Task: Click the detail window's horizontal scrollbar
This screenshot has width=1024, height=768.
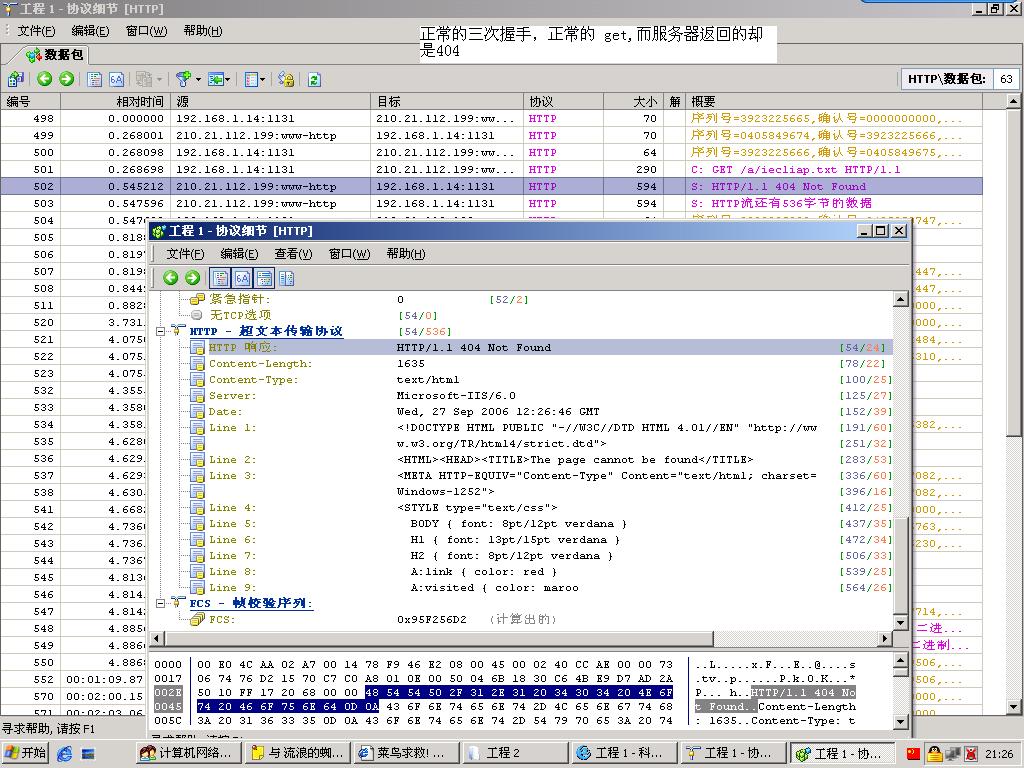Action: pos(520,638)
